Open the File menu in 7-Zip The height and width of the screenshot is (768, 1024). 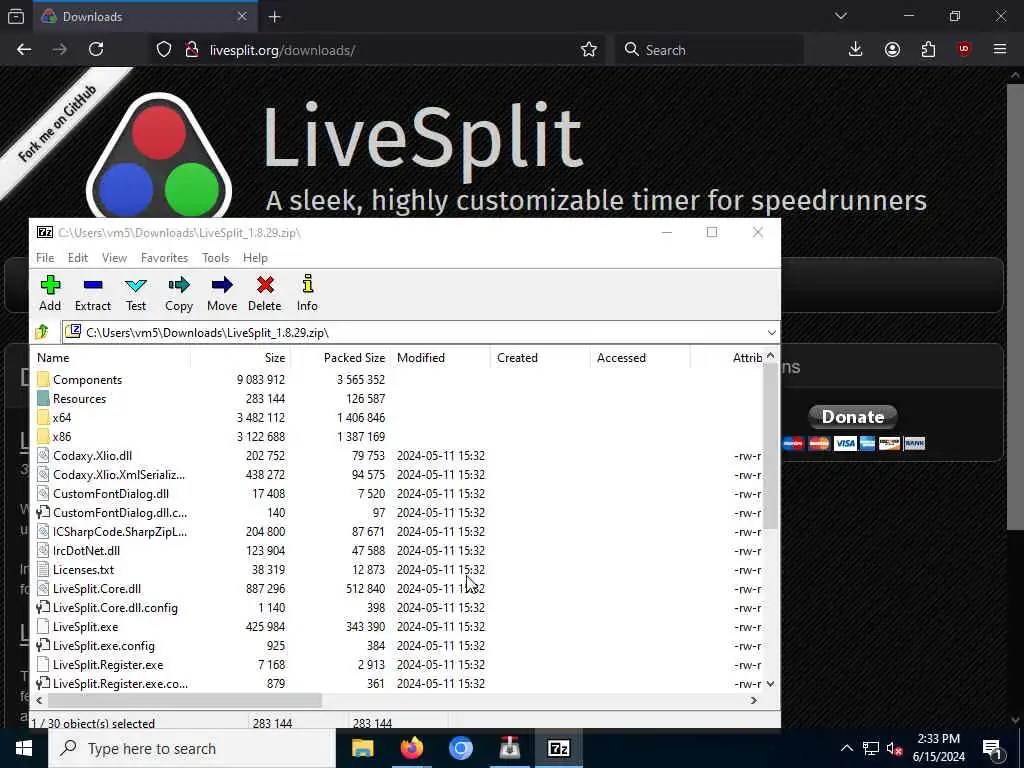(45, 258)
